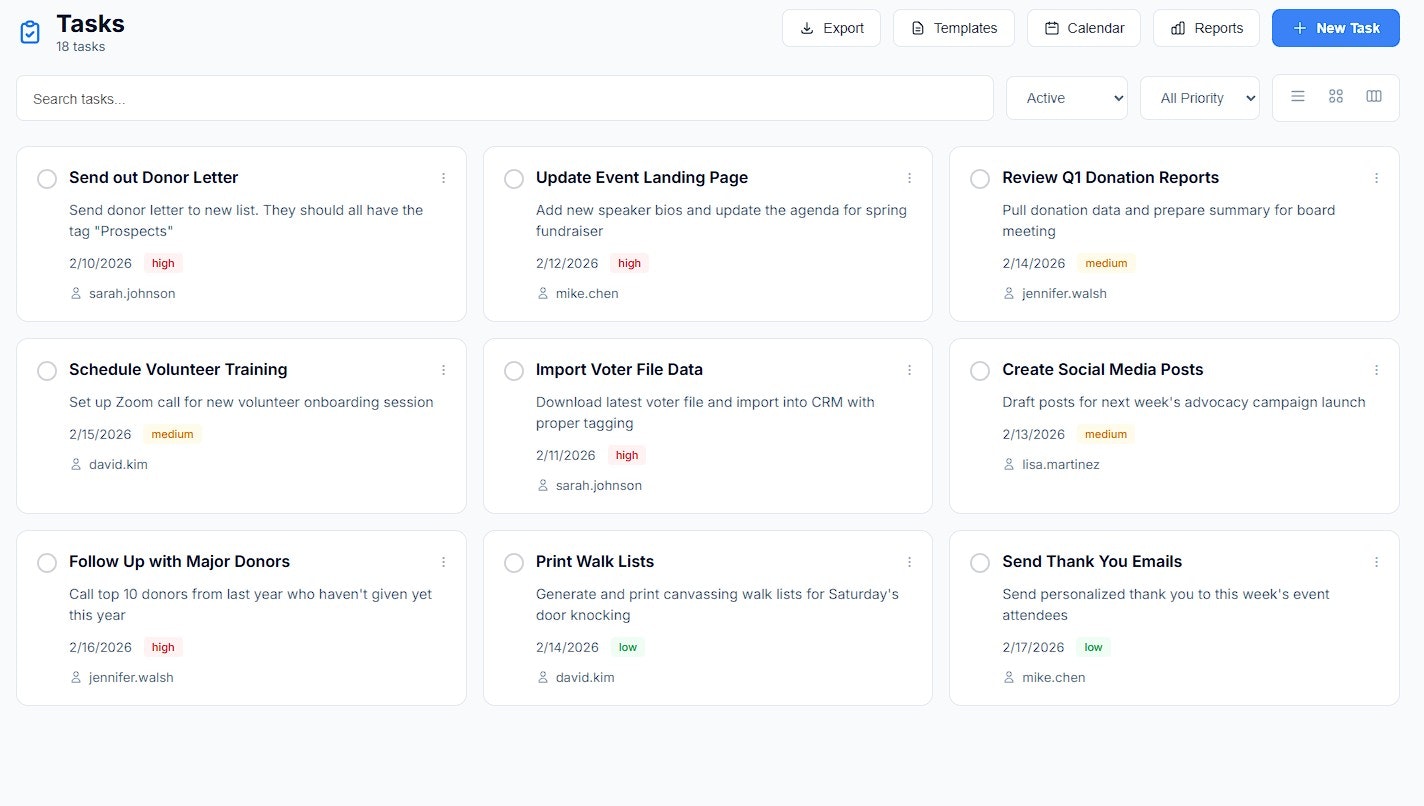Image resolution: width=1424 pixels, height=806 pixels.
Task: Click the Tasks clipboard logo icon
Action: (30, 32)
